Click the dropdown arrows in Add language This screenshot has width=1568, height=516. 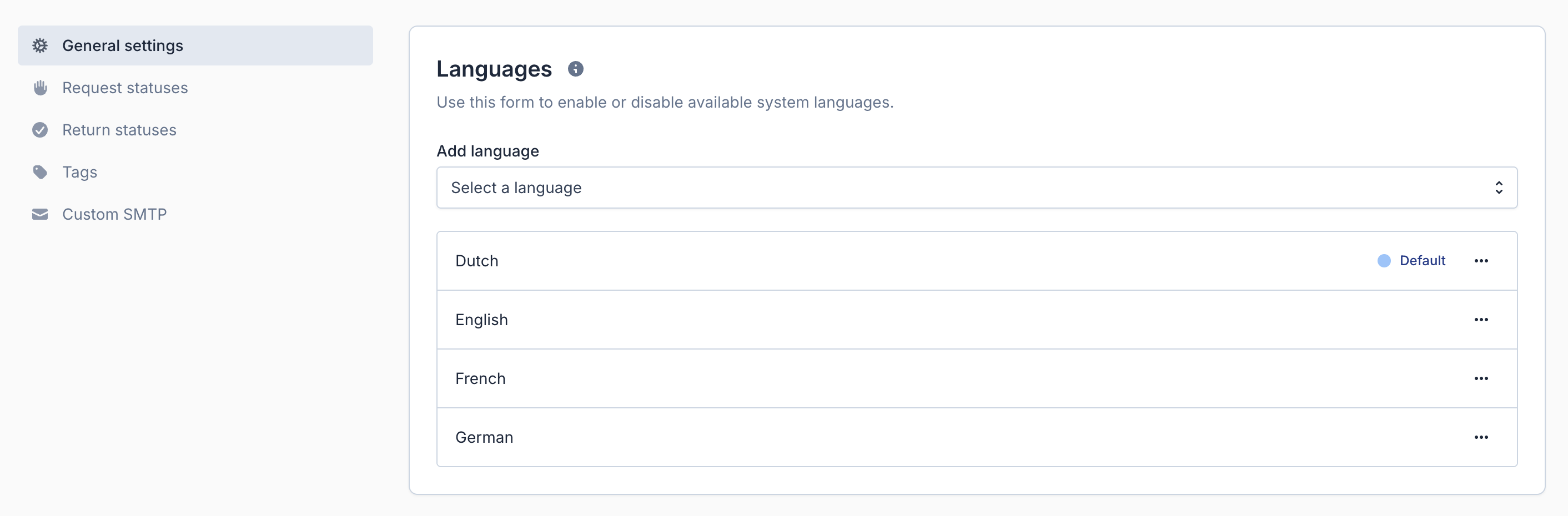1498,188
